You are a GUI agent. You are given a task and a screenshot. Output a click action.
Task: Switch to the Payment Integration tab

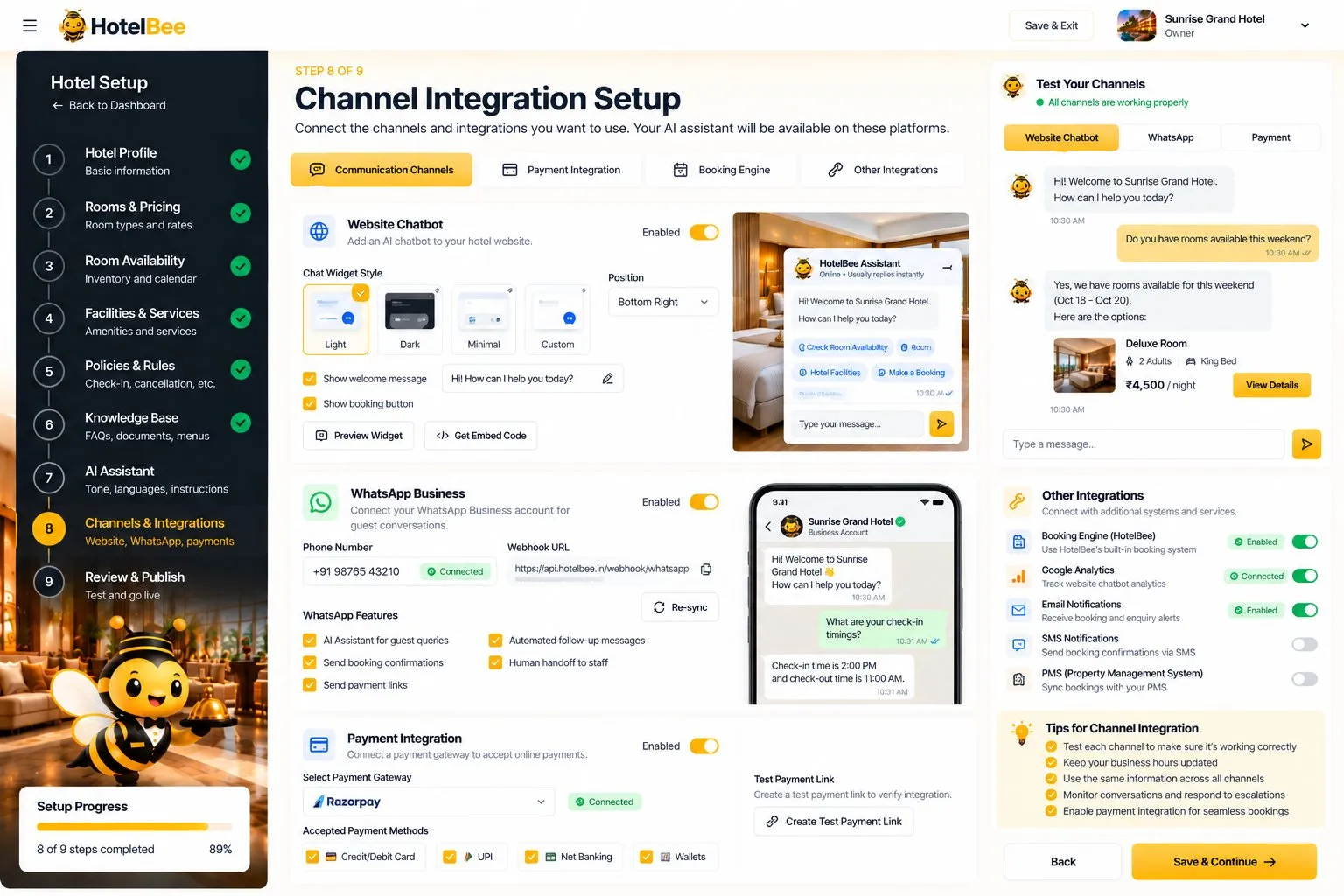click(x=563, y=170)
